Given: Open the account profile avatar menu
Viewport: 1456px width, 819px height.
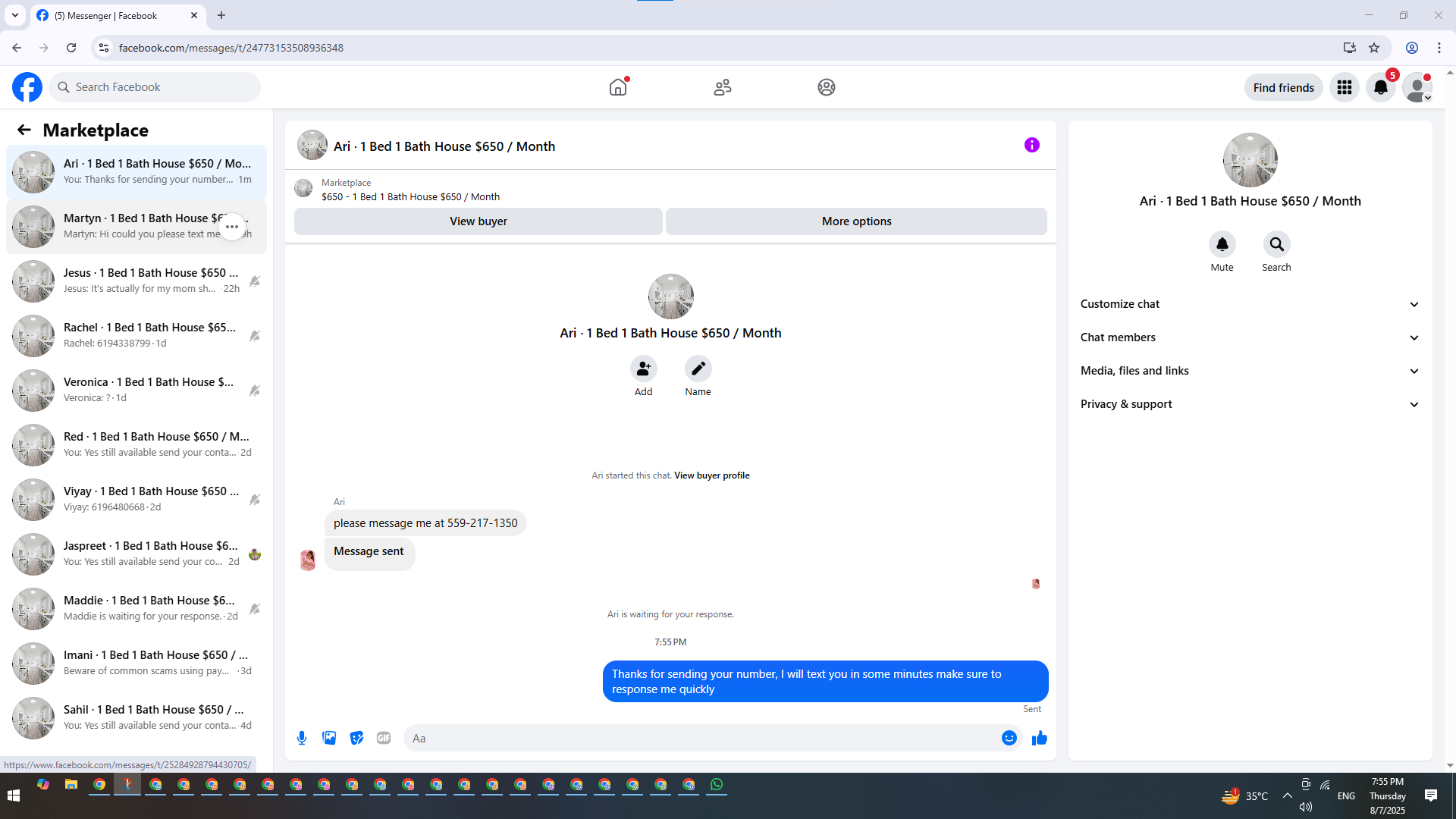Looking at the screenshot, I should pos(1417,87).
